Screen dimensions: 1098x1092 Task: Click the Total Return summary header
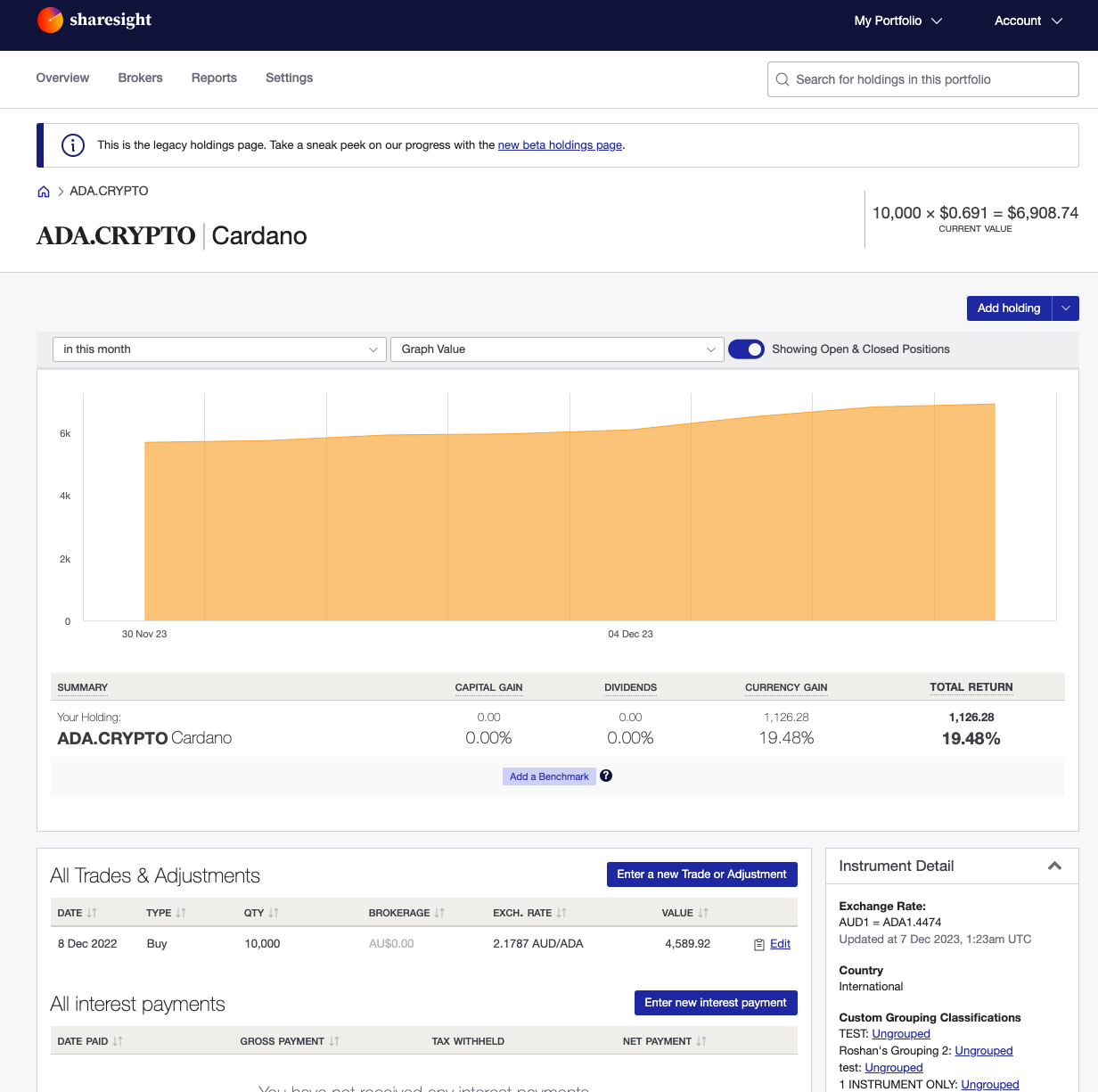click(971, 687)
